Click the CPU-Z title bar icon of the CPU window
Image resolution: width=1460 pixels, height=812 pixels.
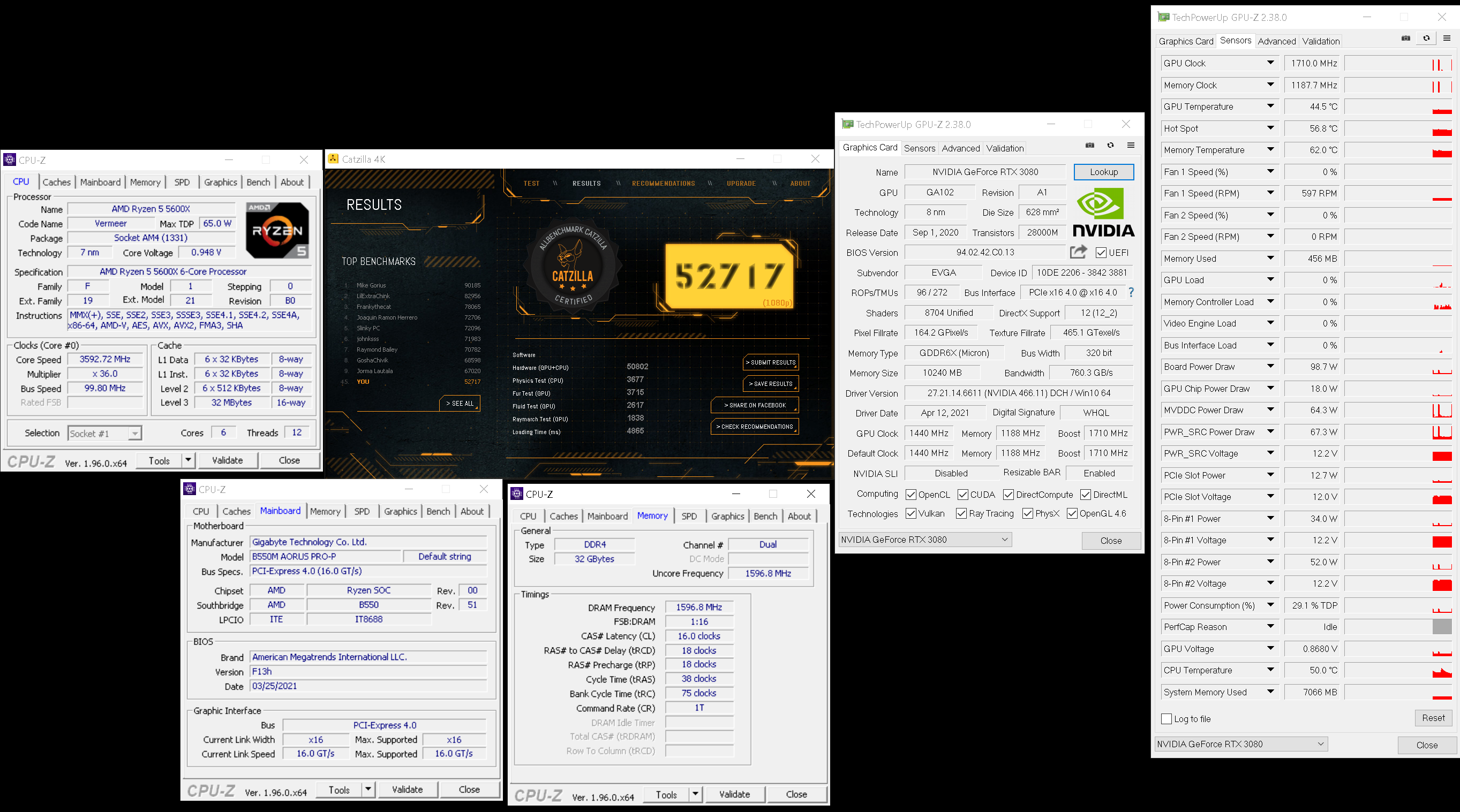tap(10, 160)
